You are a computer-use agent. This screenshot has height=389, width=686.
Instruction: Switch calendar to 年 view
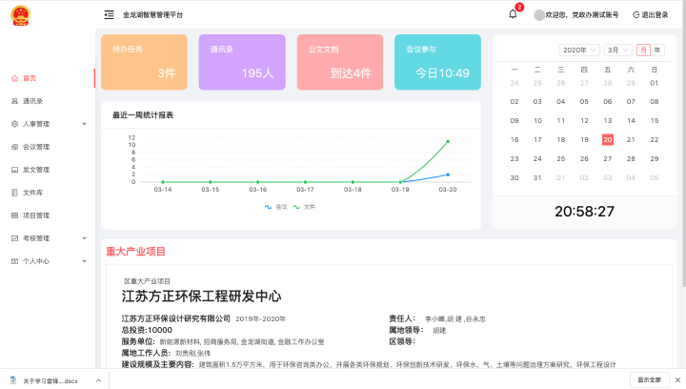(657, 50)
